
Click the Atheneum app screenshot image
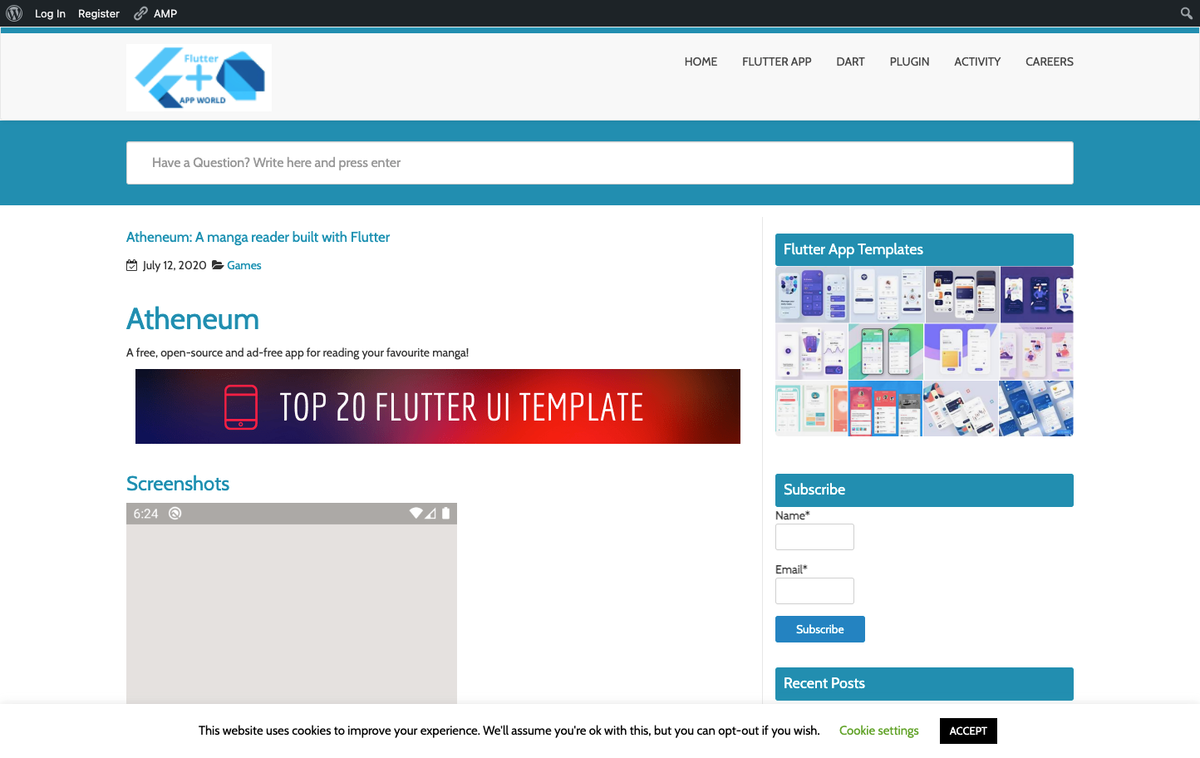(291, 604)
